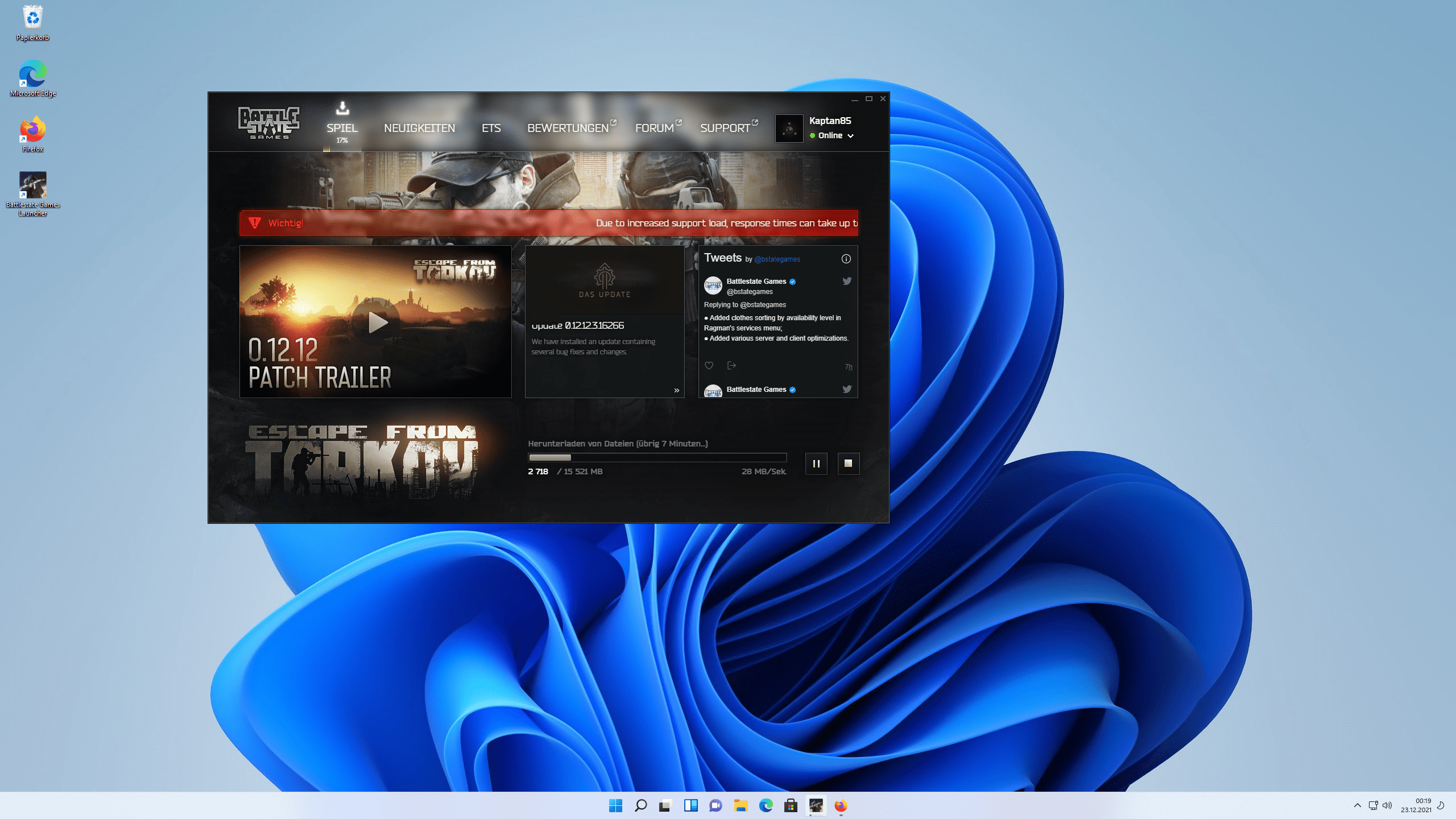Share the first tweet
The image size is (1456, 819).
click(731, 366)
